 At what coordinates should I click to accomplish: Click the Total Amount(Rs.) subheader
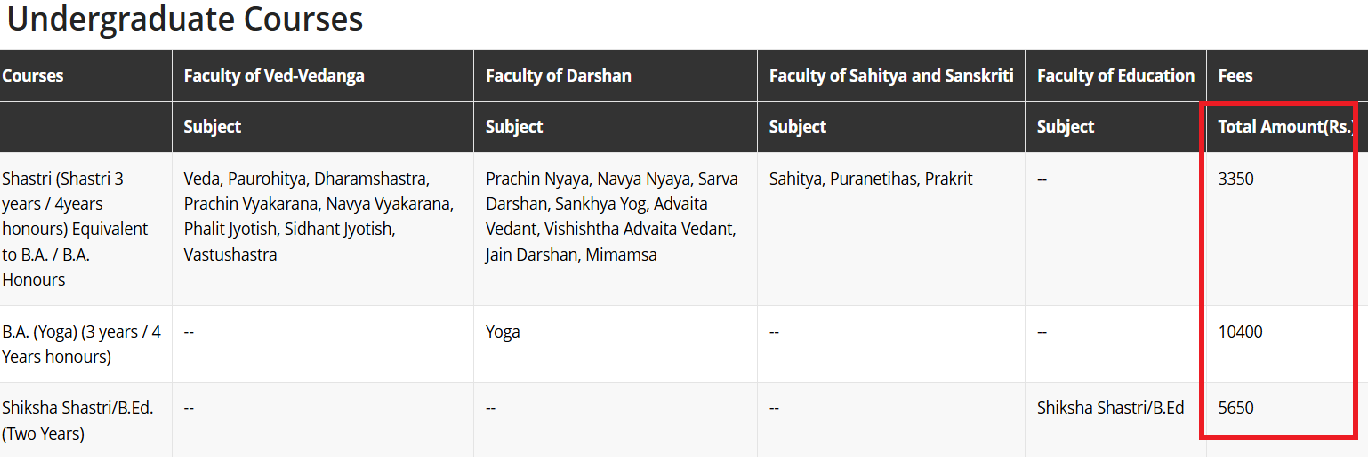pos(1284,127)
